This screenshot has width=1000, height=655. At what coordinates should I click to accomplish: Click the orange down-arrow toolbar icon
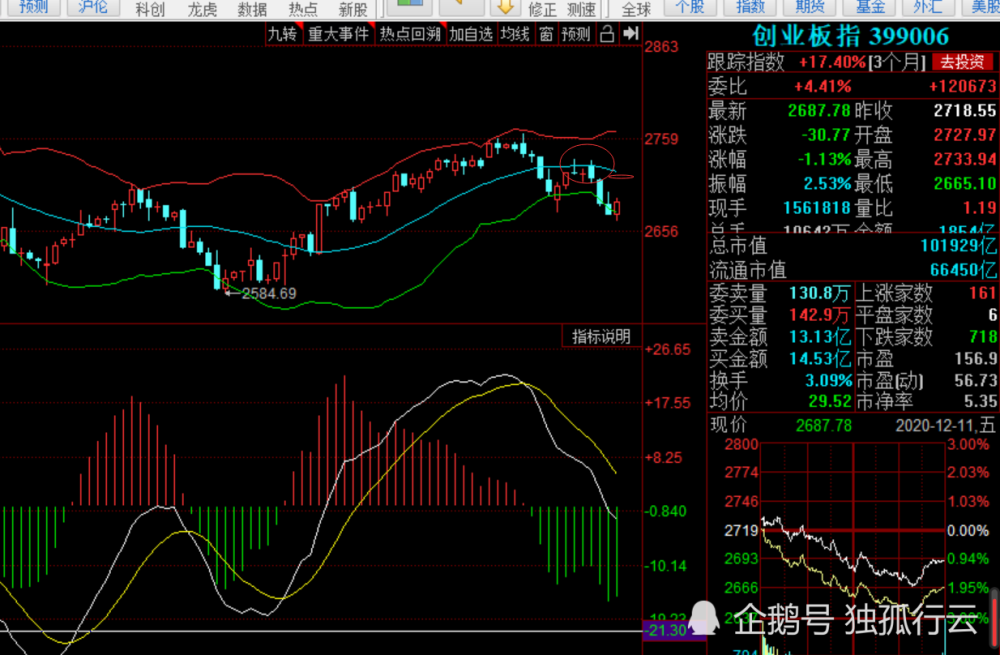[x=505, y=8]
